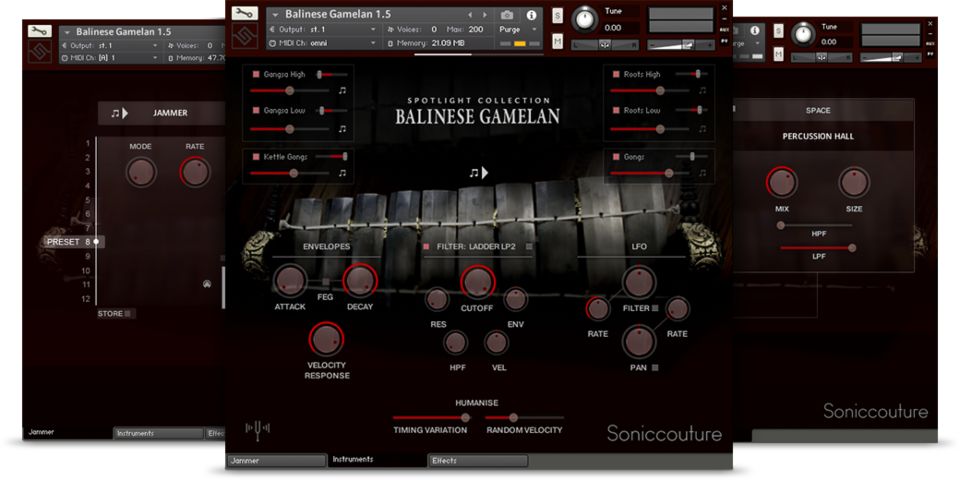Screen dimensions: 960x480
Task: Switch to the center Jammer tab
Action: 276,461
